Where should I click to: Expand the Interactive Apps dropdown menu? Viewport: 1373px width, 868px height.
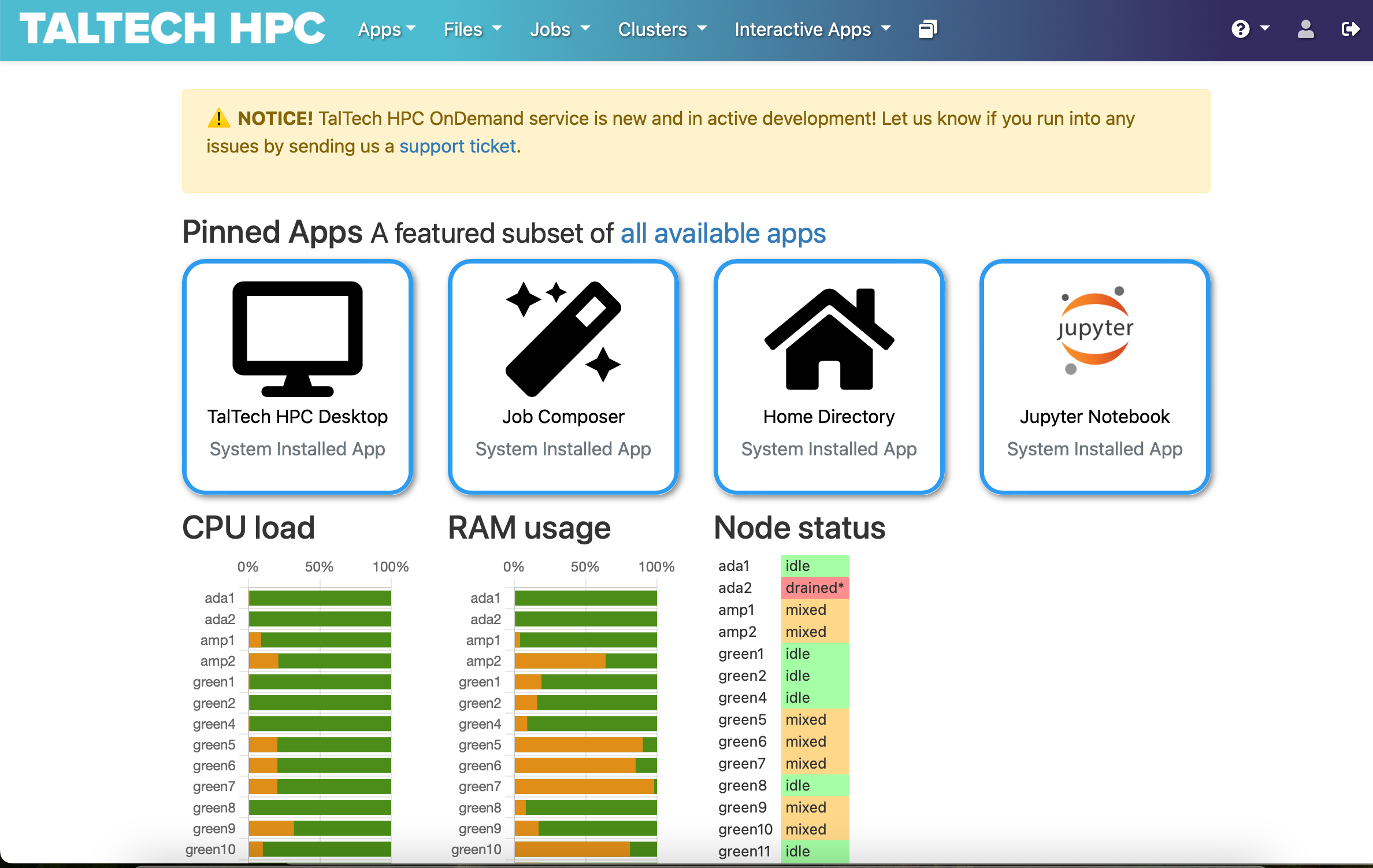pyautogui.click(x=812, y=29)
